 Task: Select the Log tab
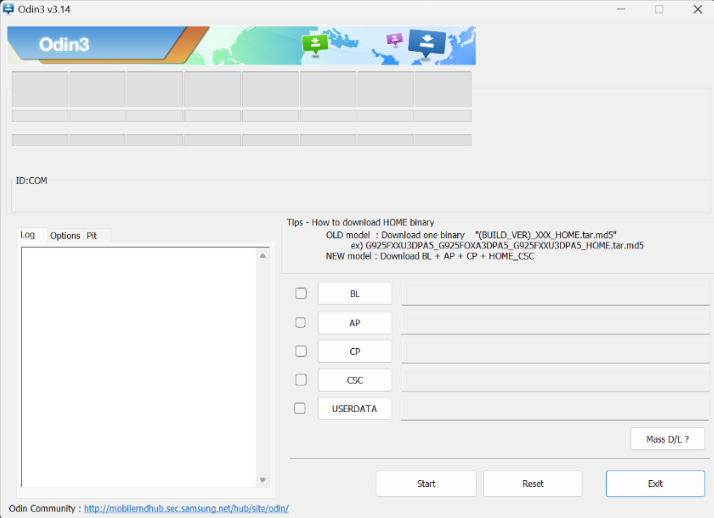[28, 235]
